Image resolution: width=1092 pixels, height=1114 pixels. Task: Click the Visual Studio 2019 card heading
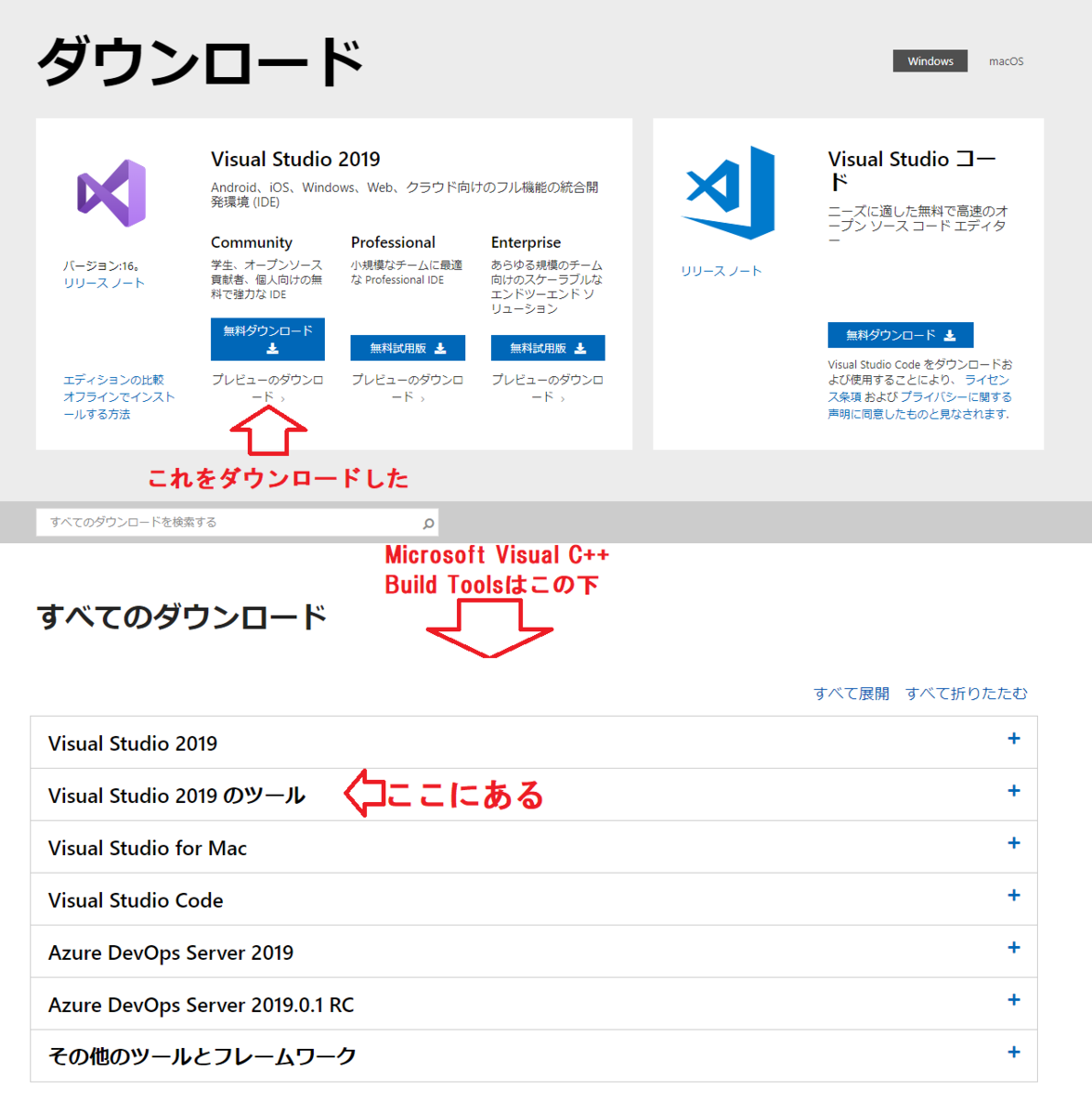click(295, 159)
